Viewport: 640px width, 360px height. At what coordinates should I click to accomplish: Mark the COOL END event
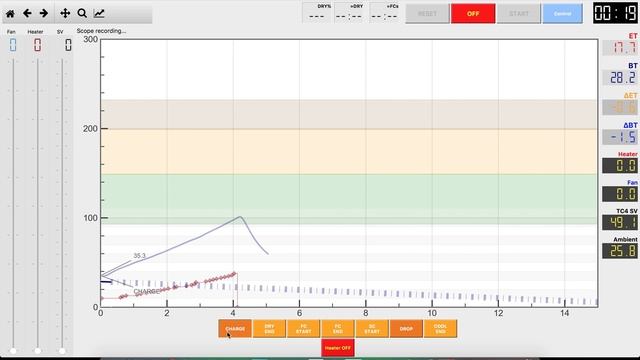point(440,329)
